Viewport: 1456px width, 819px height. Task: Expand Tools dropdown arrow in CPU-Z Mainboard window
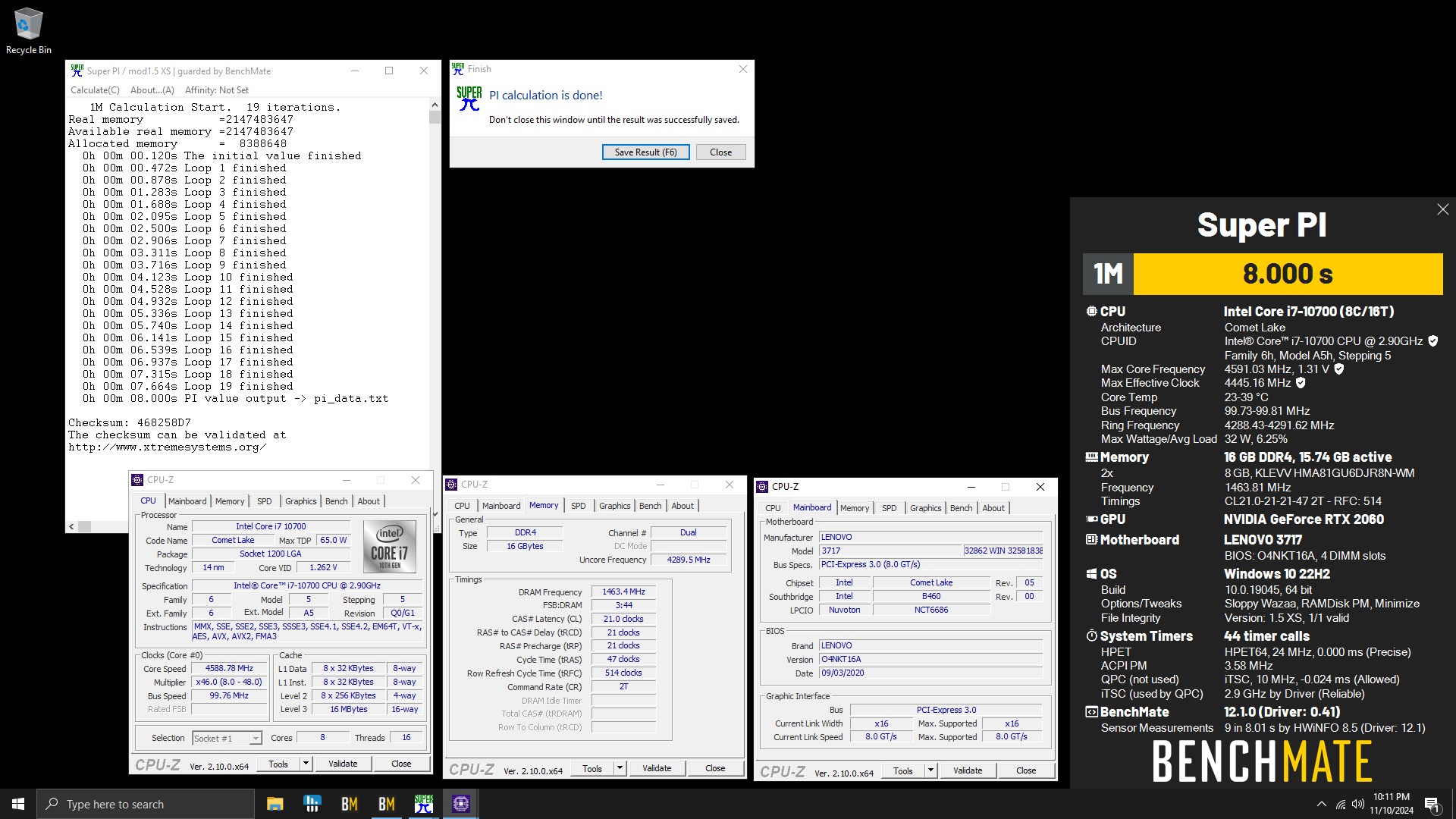click(x=931, y=770)
